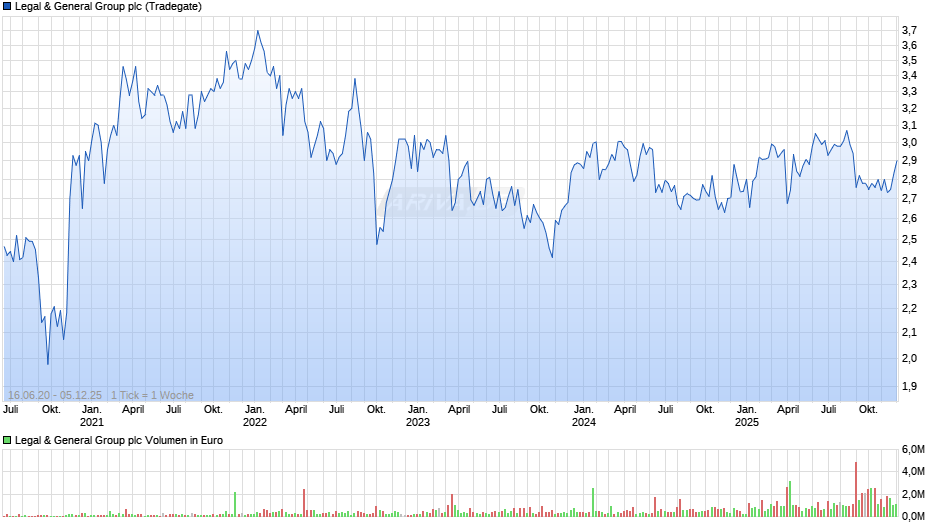This screenshot has height=526, width=940.
Task: Click the 2021 year label on the time axis
Action: point(92,422)
